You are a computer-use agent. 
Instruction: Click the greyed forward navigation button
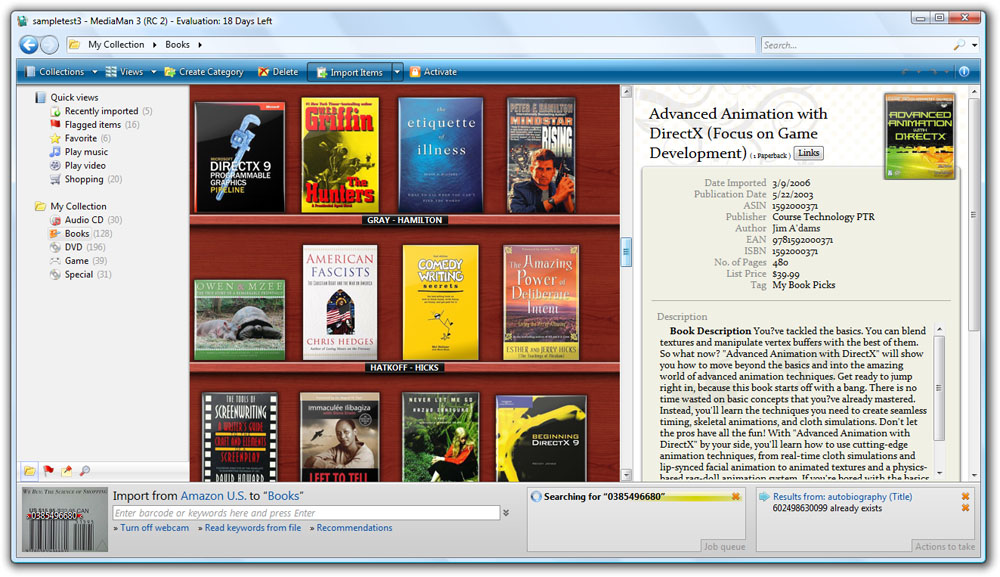(x=49, y=45)
